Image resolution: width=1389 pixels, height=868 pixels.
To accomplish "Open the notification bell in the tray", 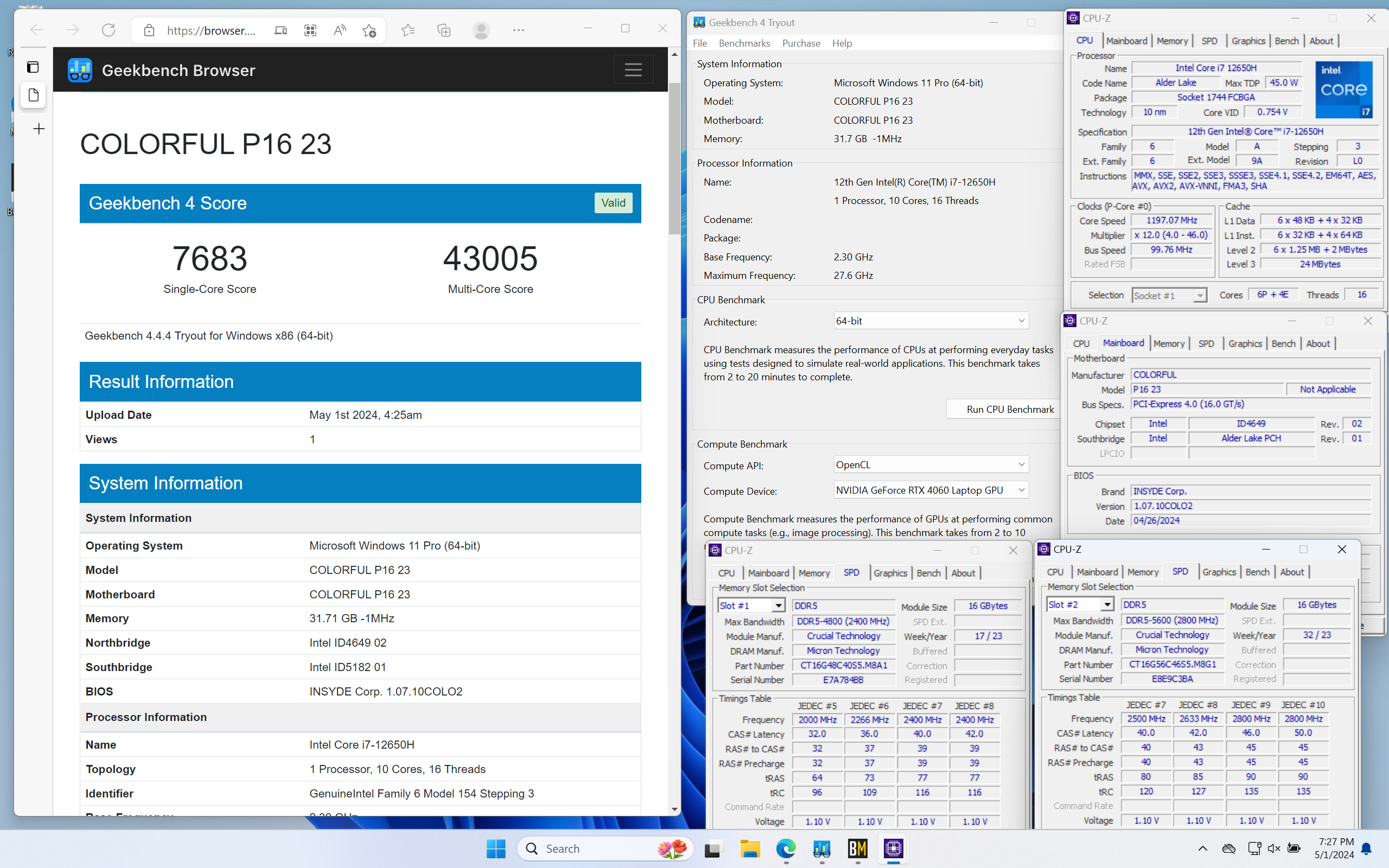I will tap(1367, 848).
